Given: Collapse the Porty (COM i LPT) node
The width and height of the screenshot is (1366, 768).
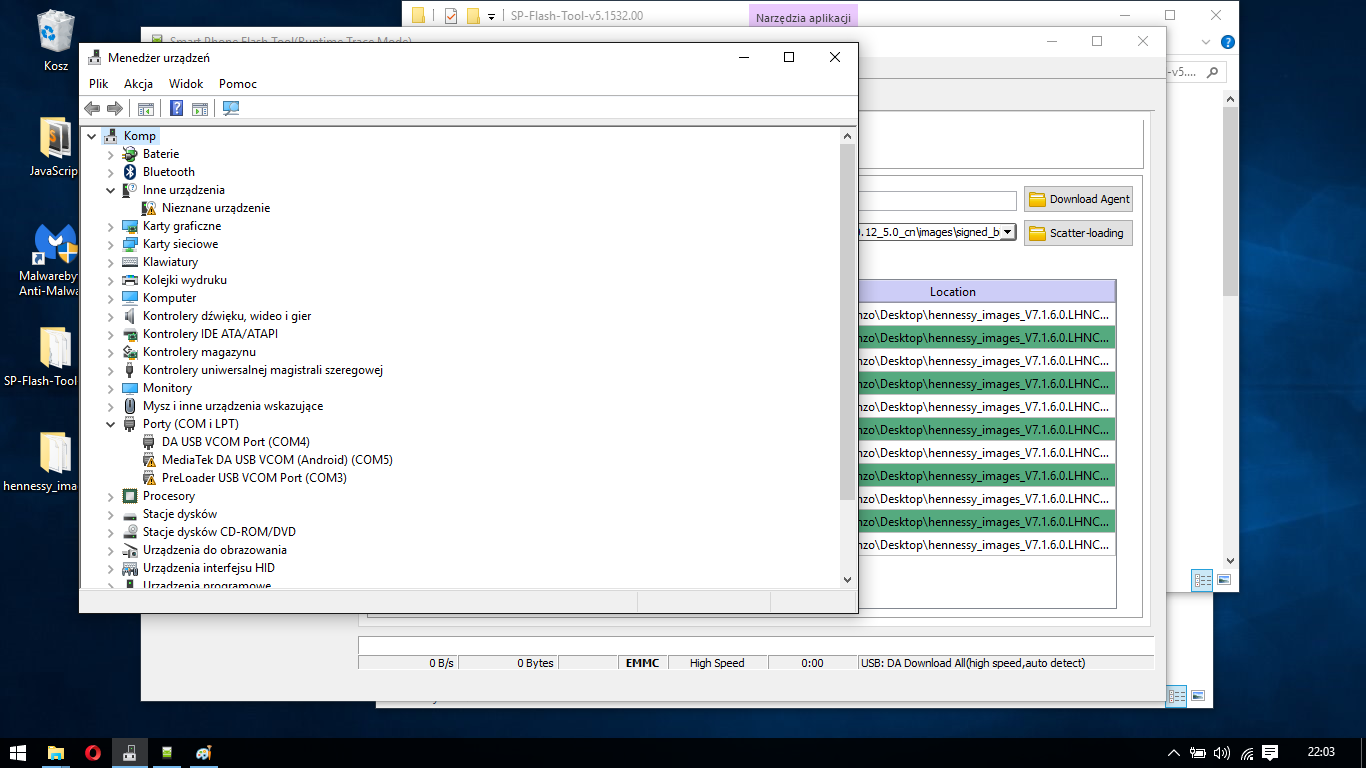Looking at the screenshot, I should pyautogui.click(x=111, y=424).
